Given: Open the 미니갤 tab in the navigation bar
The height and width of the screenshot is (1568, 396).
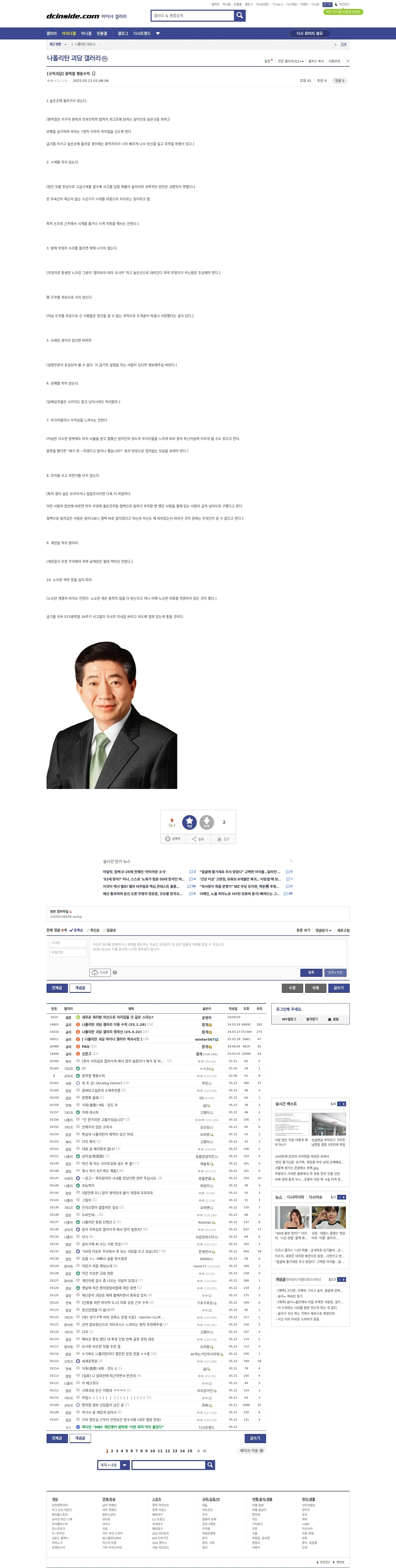Looking at the screenshot, I should click(87, 33).
